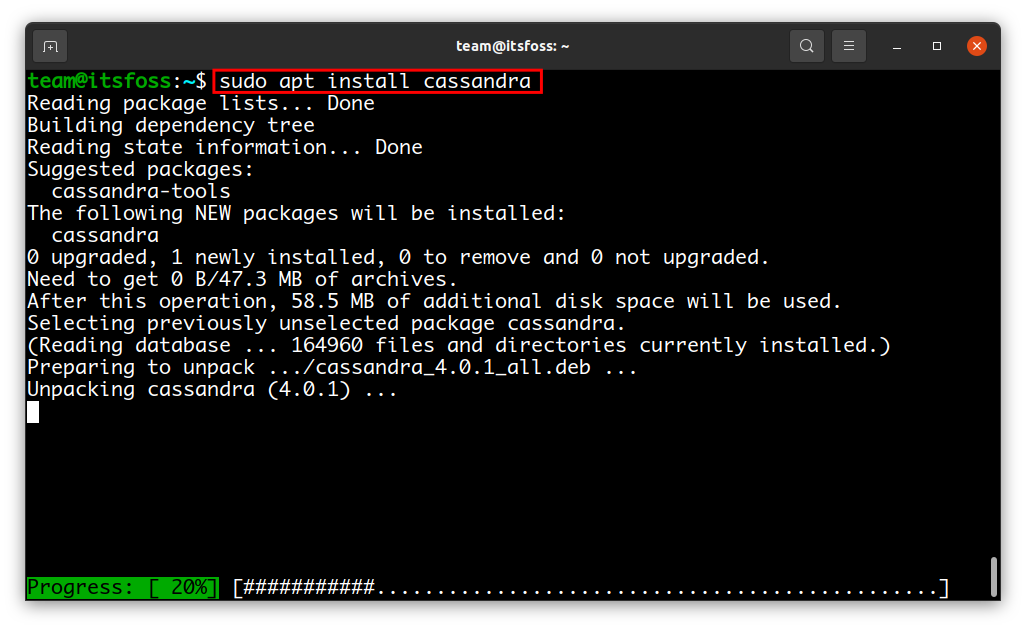Click the terminal scrollbar handle
The height and width of the screenshot is (629, 1026).
pyautogui.click(x=993, y=577)
